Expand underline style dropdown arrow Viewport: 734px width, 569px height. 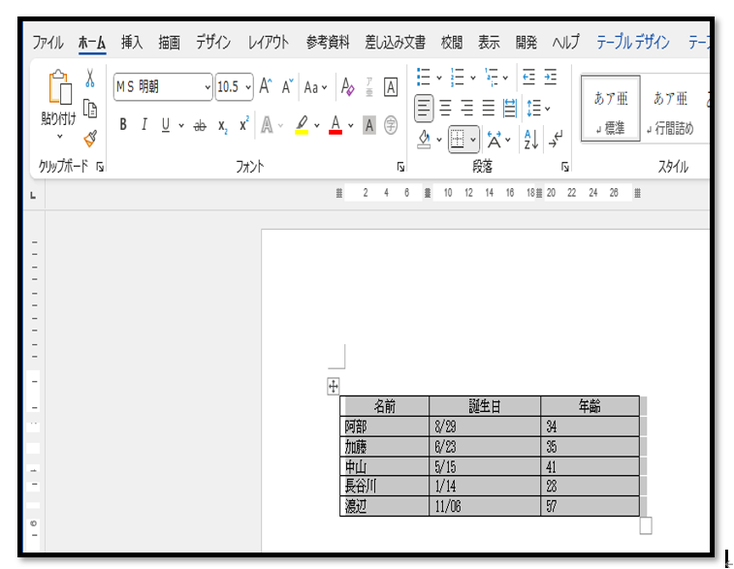181,125
